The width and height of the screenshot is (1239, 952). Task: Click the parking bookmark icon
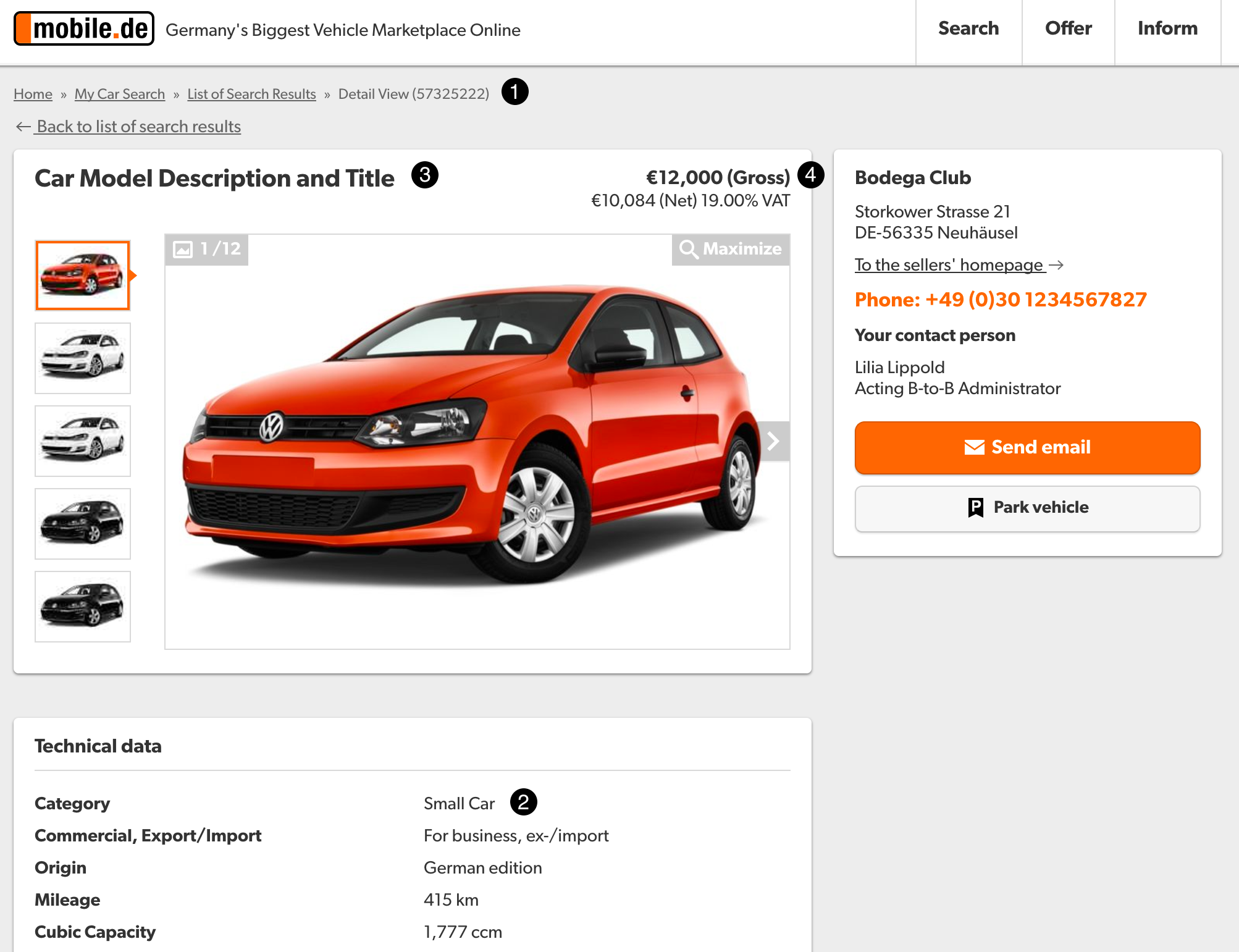[975, 507]
